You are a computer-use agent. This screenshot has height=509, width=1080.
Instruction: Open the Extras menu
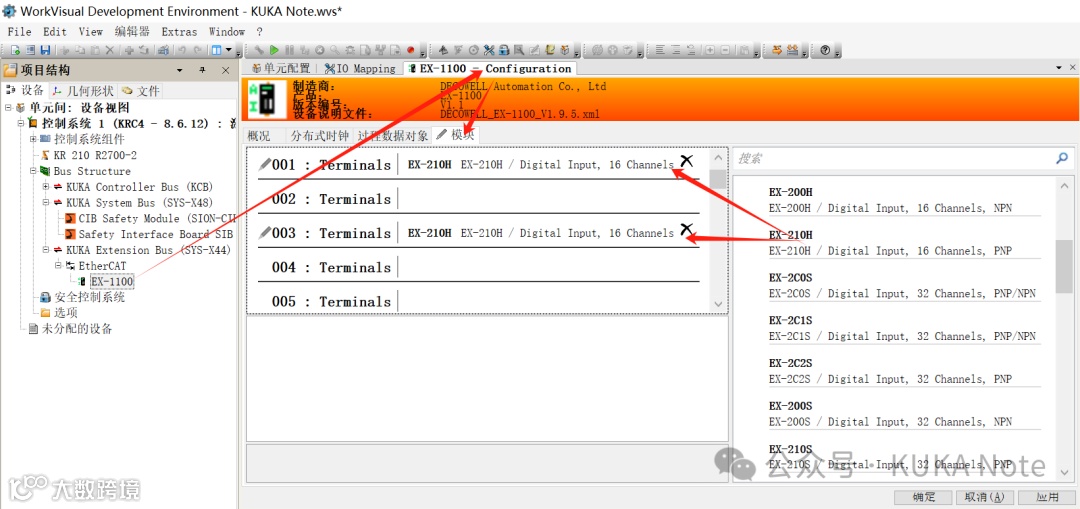click(x=179, y=32)
